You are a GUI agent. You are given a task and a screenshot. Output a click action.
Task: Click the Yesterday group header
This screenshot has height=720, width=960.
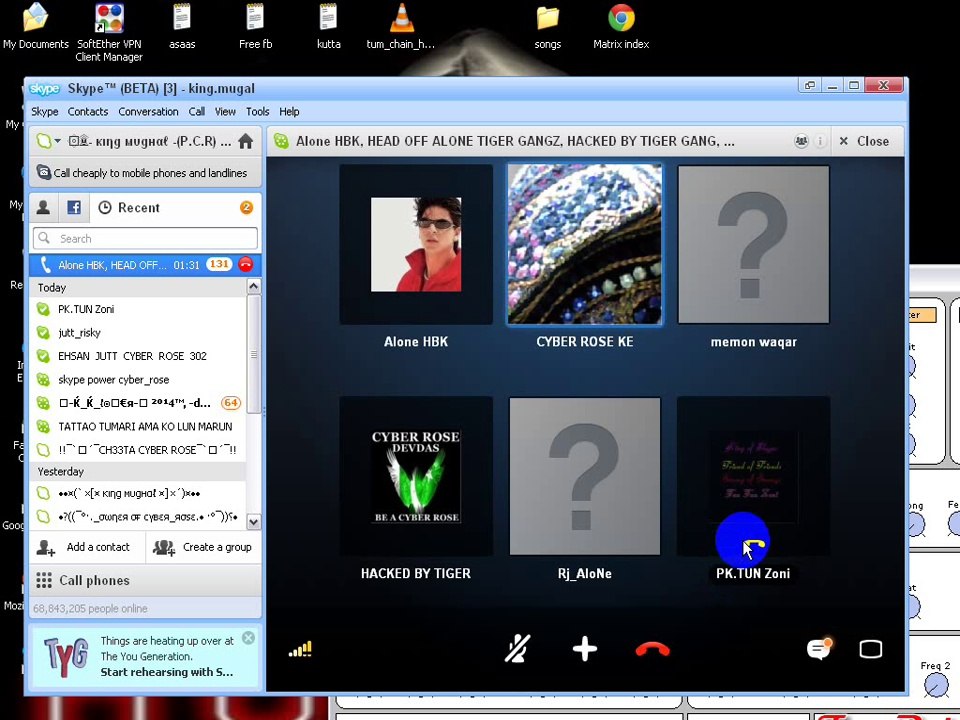[138, 471]
